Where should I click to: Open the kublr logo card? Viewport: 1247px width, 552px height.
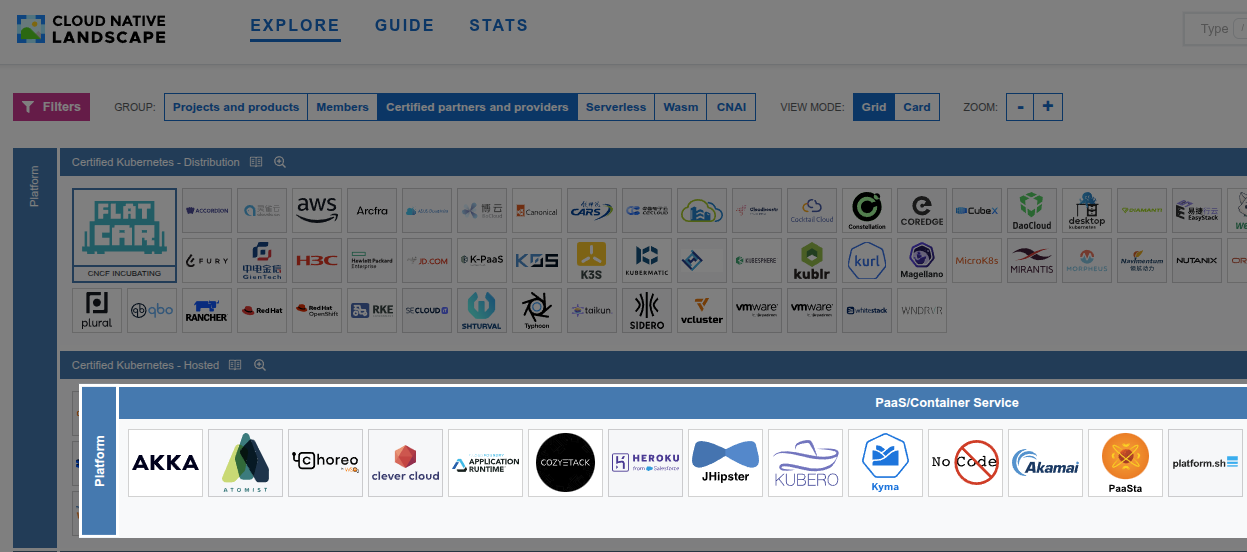pos(812,260)
